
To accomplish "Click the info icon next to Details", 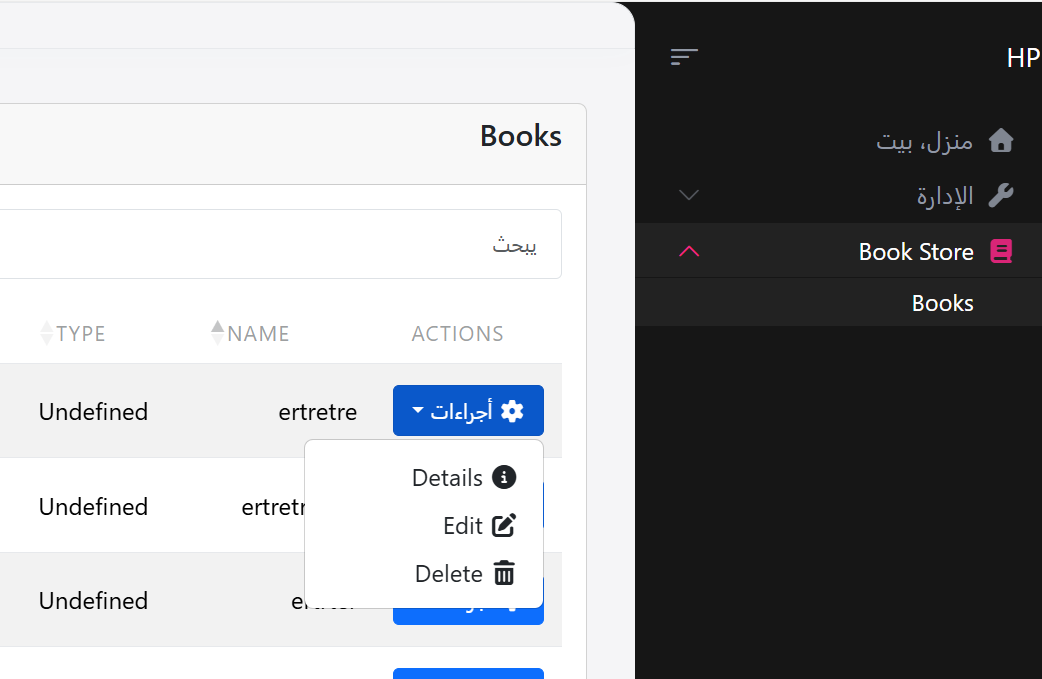I will click(504, 477).
